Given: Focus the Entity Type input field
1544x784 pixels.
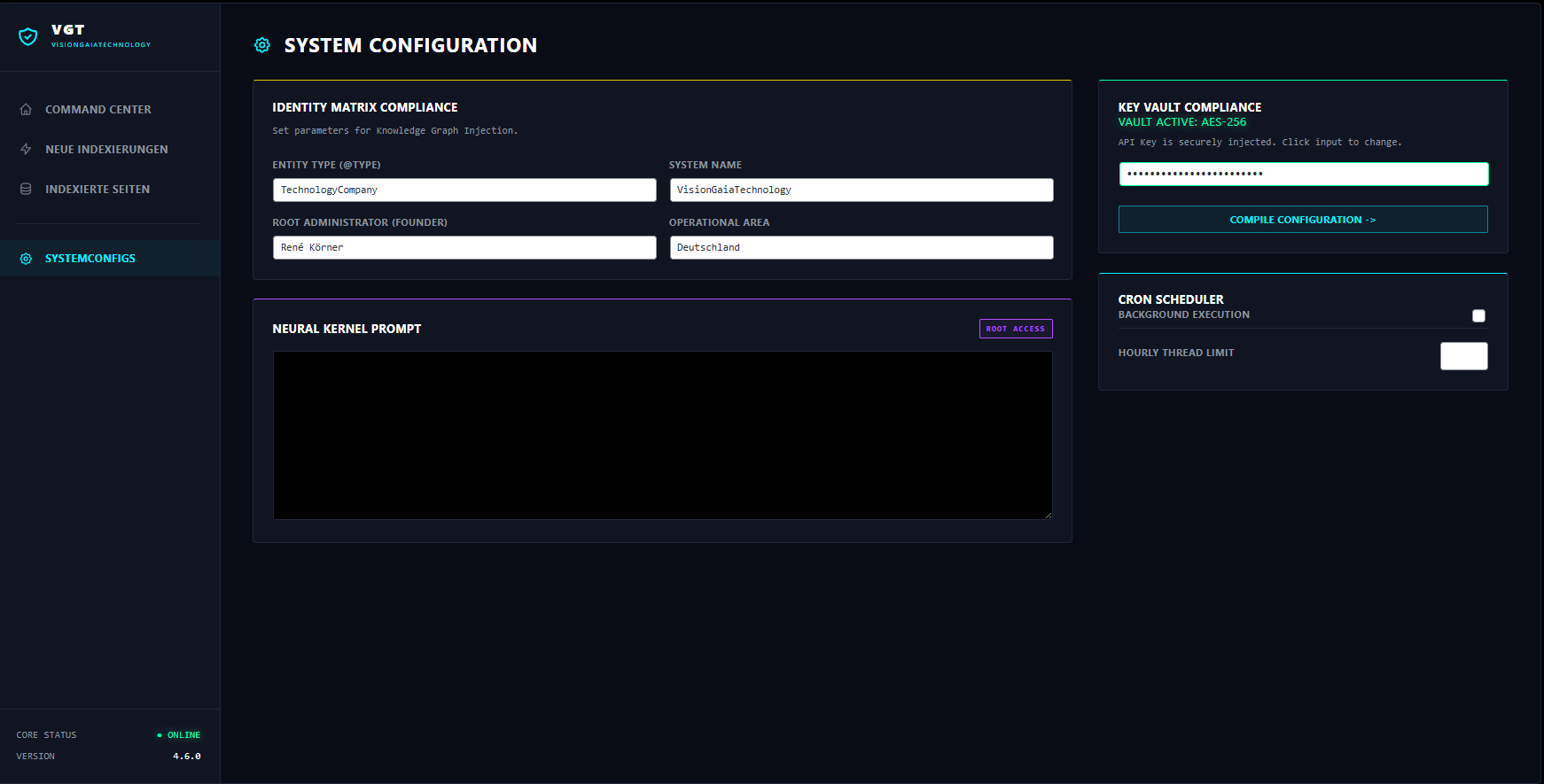Looking at the screenshot, I should (x=464, y=190).
